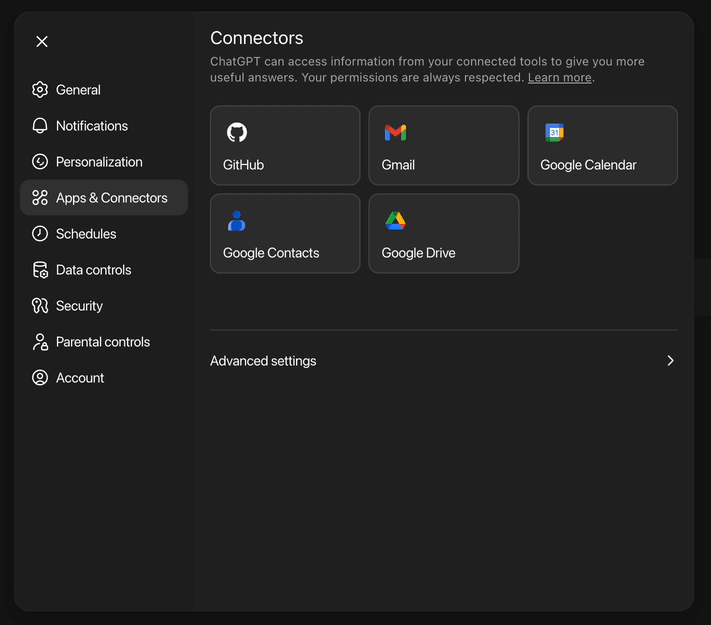Go to Data controls settings
The width and height of the screenshot is (711, 625).
click(93, 270)
